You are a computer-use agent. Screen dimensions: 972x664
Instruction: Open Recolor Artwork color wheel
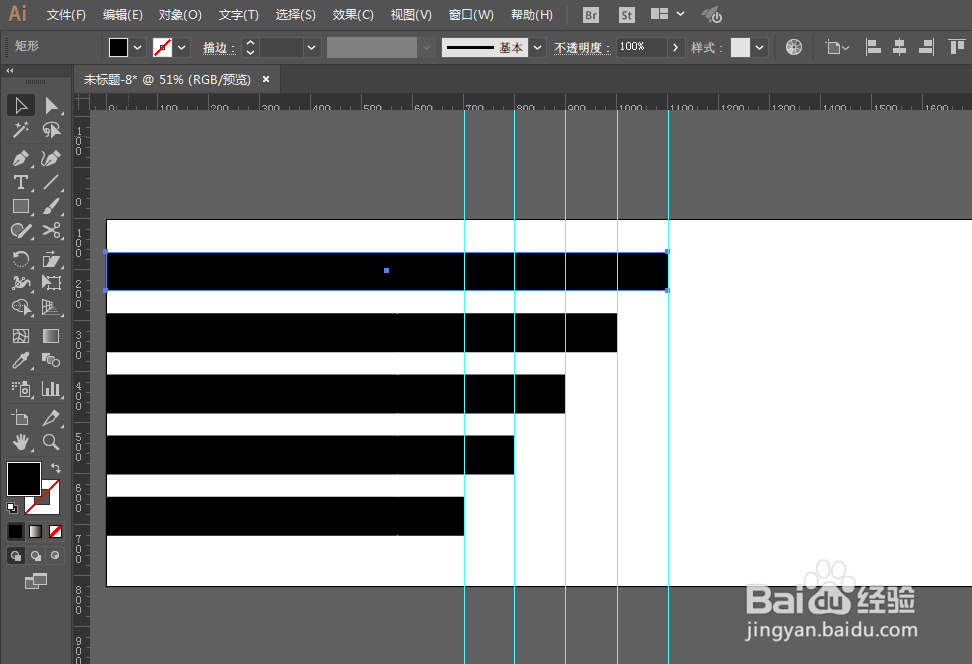click(794, 47)
